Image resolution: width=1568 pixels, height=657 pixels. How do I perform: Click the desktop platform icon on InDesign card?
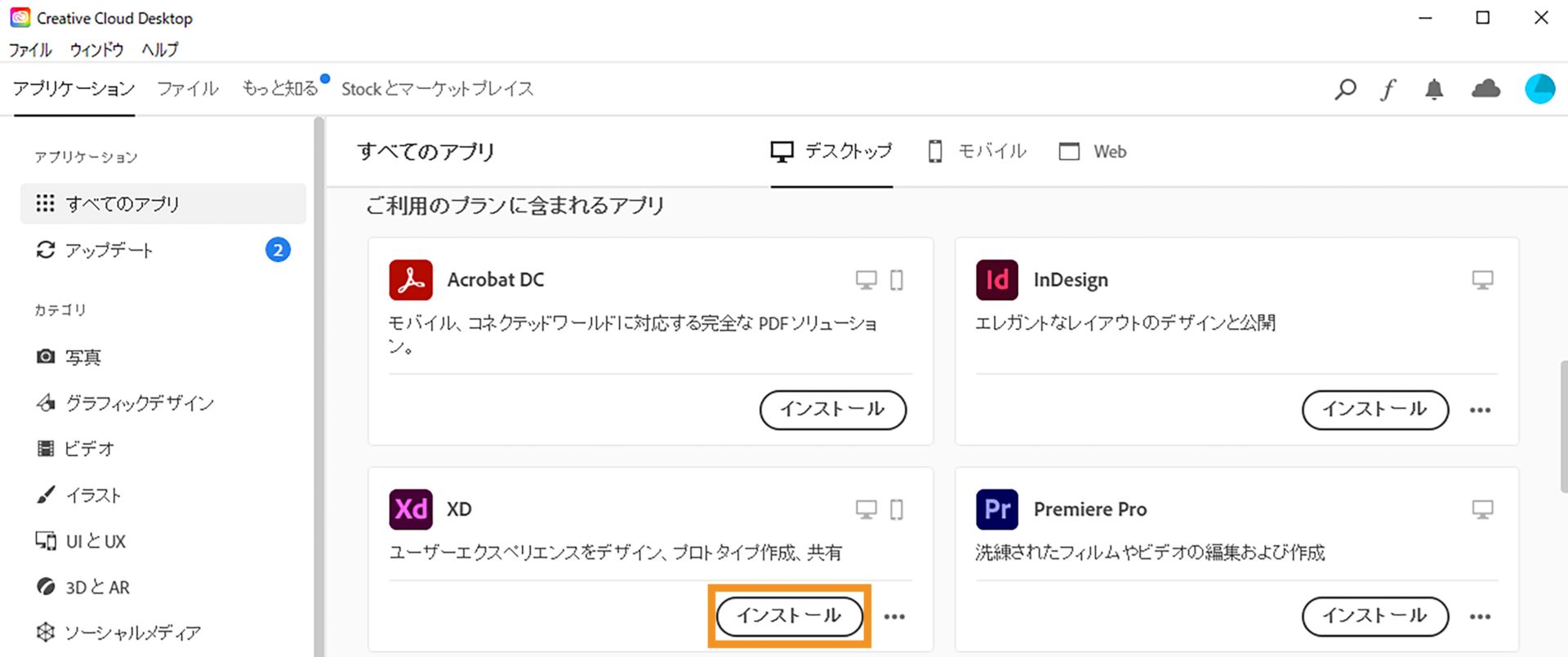click(x=1482, y=280)
